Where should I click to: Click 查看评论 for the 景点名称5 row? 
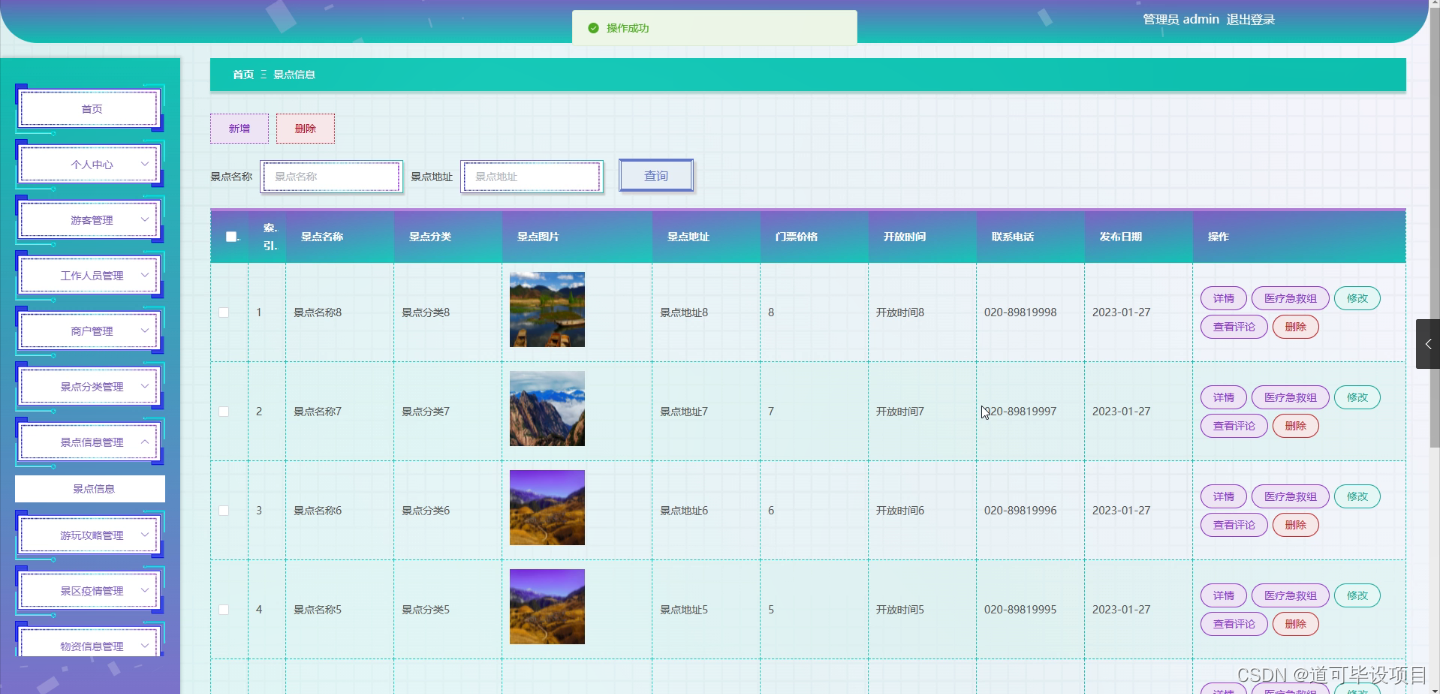pyautogui.click(x=1234, y=624)
